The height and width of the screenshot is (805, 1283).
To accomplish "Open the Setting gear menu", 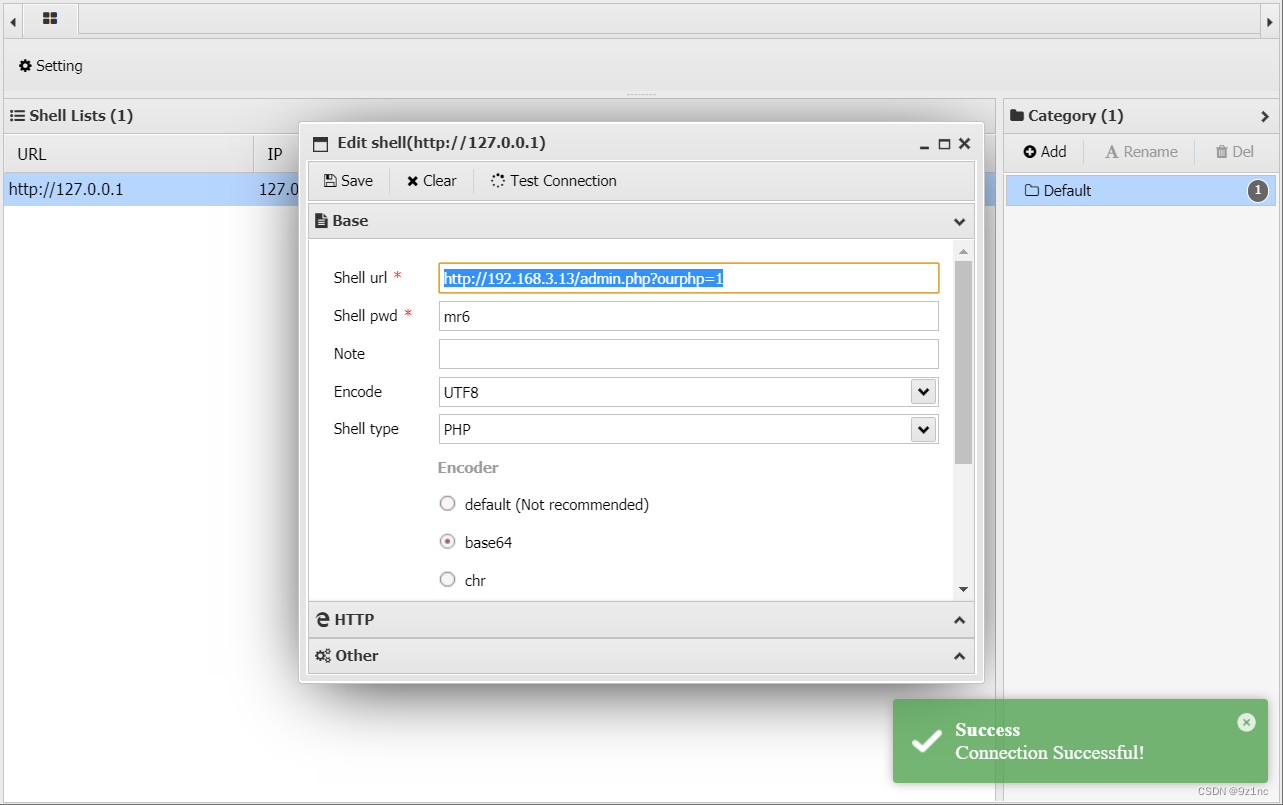I will tap(51, 66).
